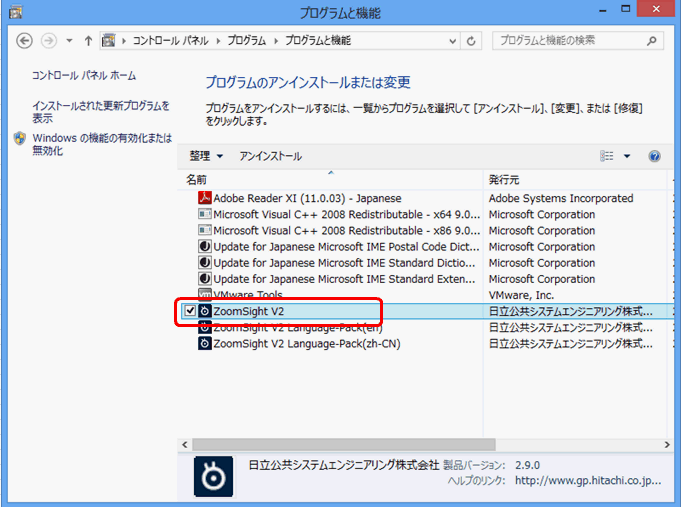Change the list view layout icon
The width and height of the screenshot is (681, 507).
tap(607, 156)
